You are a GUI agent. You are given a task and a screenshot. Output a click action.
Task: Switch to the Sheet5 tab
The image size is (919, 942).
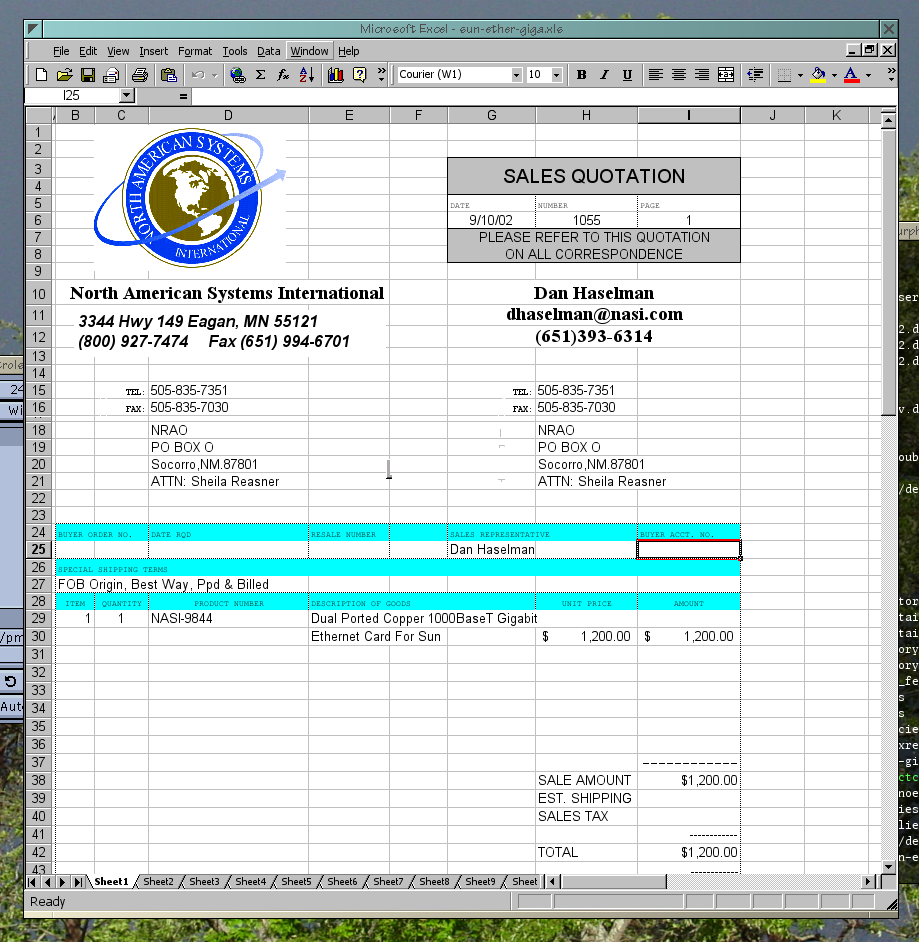click(296, 881)
